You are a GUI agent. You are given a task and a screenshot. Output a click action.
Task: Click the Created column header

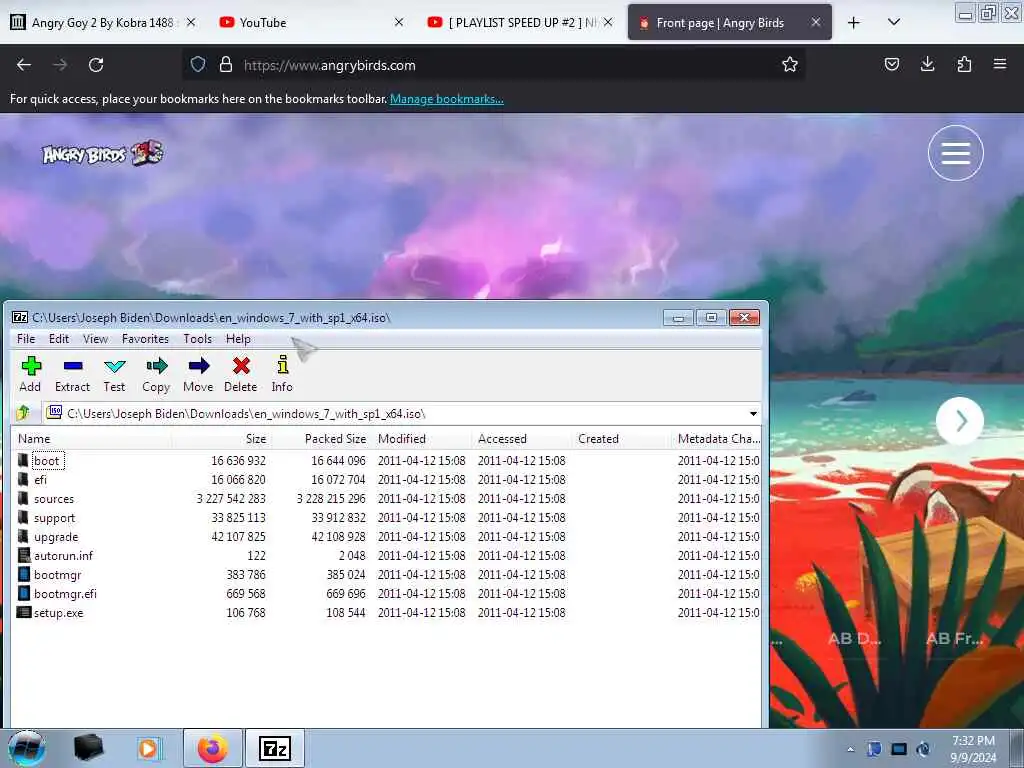click(622, 439)
